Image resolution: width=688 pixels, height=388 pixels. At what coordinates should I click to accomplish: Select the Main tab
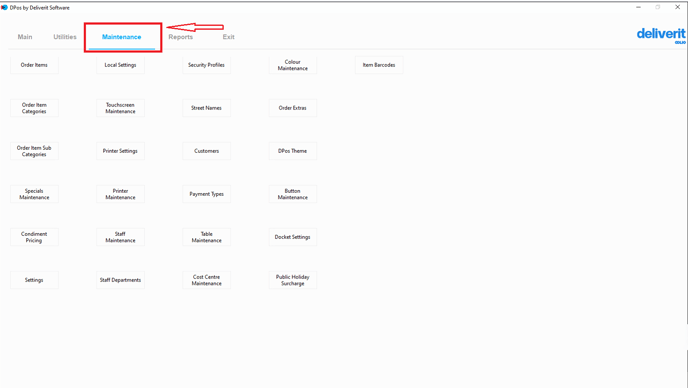click(x=25, y=37)
